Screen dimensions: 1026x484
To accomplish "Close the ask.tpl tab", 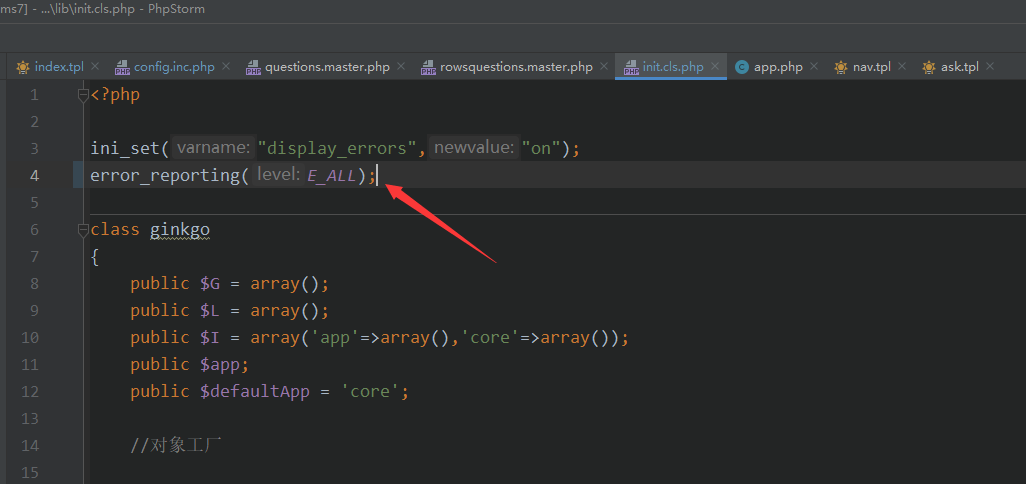I will point(990,67).
